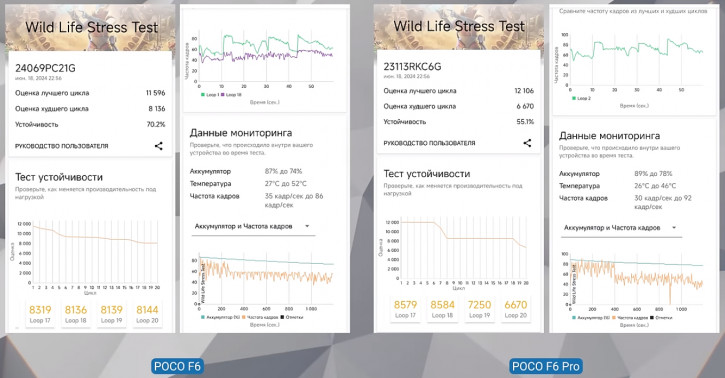Click the POCO F6 Pro label badge
725x378 pixels.
click(x=546, y=366)
